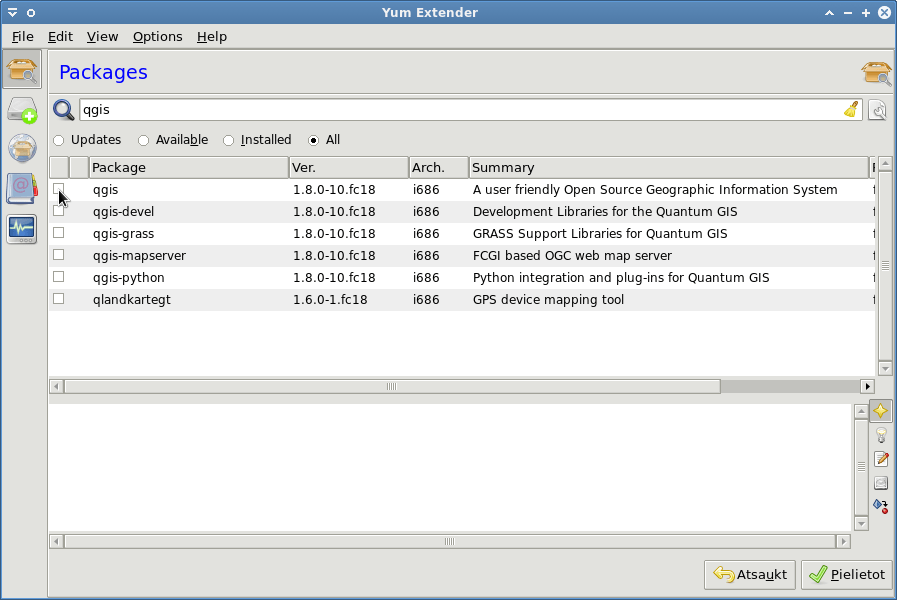Image resolution: width=897 pixels, height=600 pixels.
Task: Select the Installed filter radio button
Action: [x=228, y=140]
